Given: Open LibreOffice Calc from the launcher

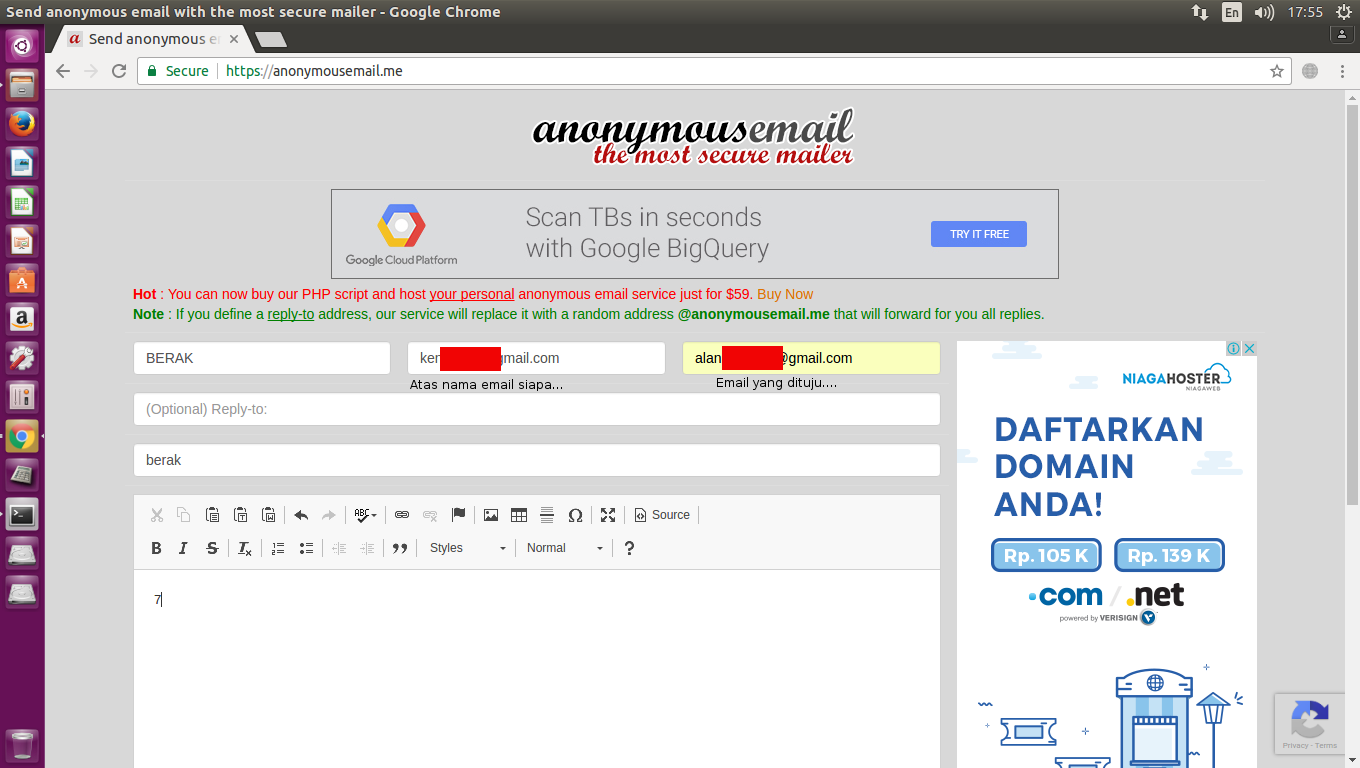Looking at the screenshot, I should pyautogui.click(x=22, y=201).
